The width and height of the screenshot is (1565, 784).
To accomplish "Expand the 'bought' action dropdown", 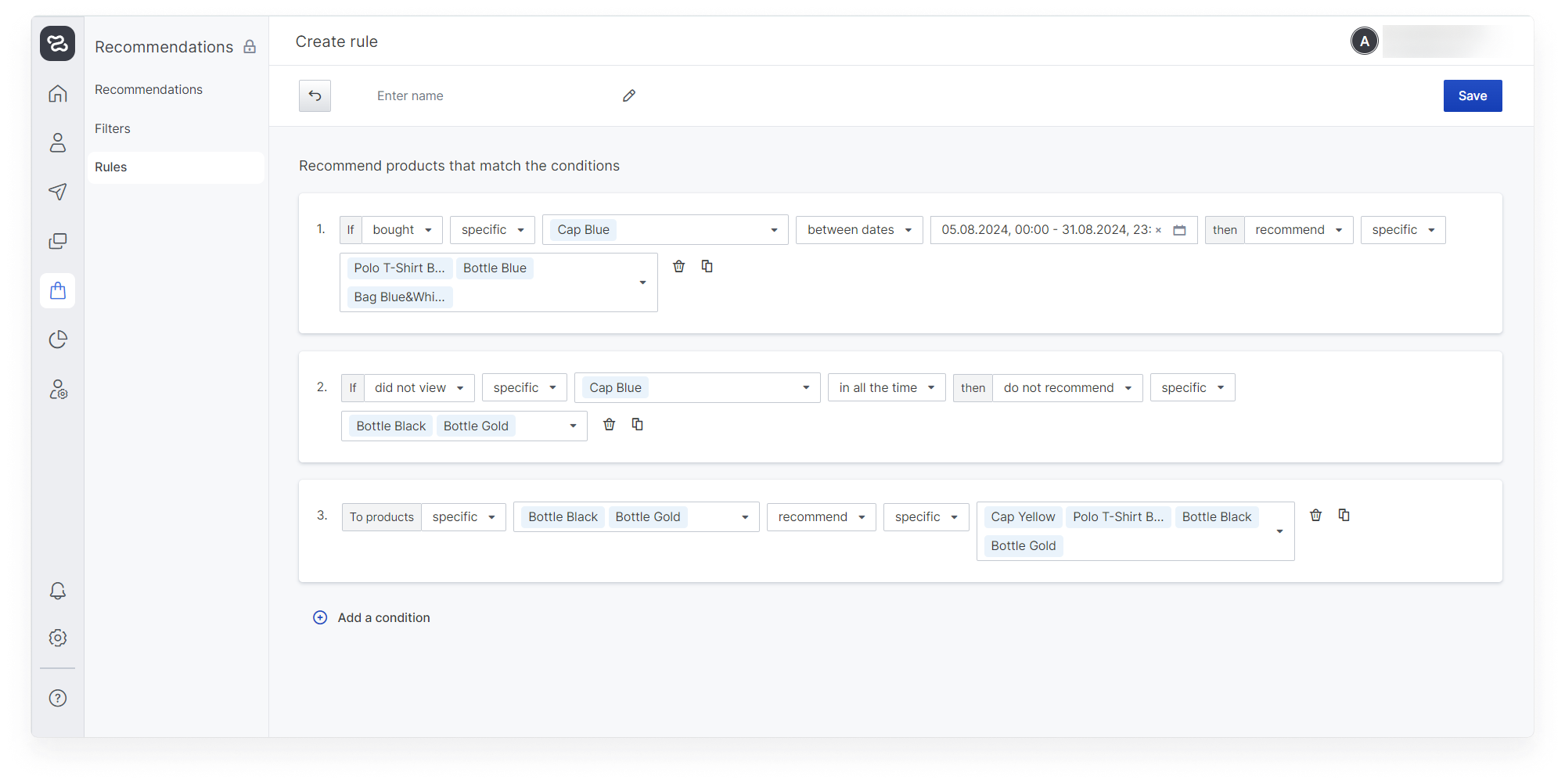I will pos(402,230).
